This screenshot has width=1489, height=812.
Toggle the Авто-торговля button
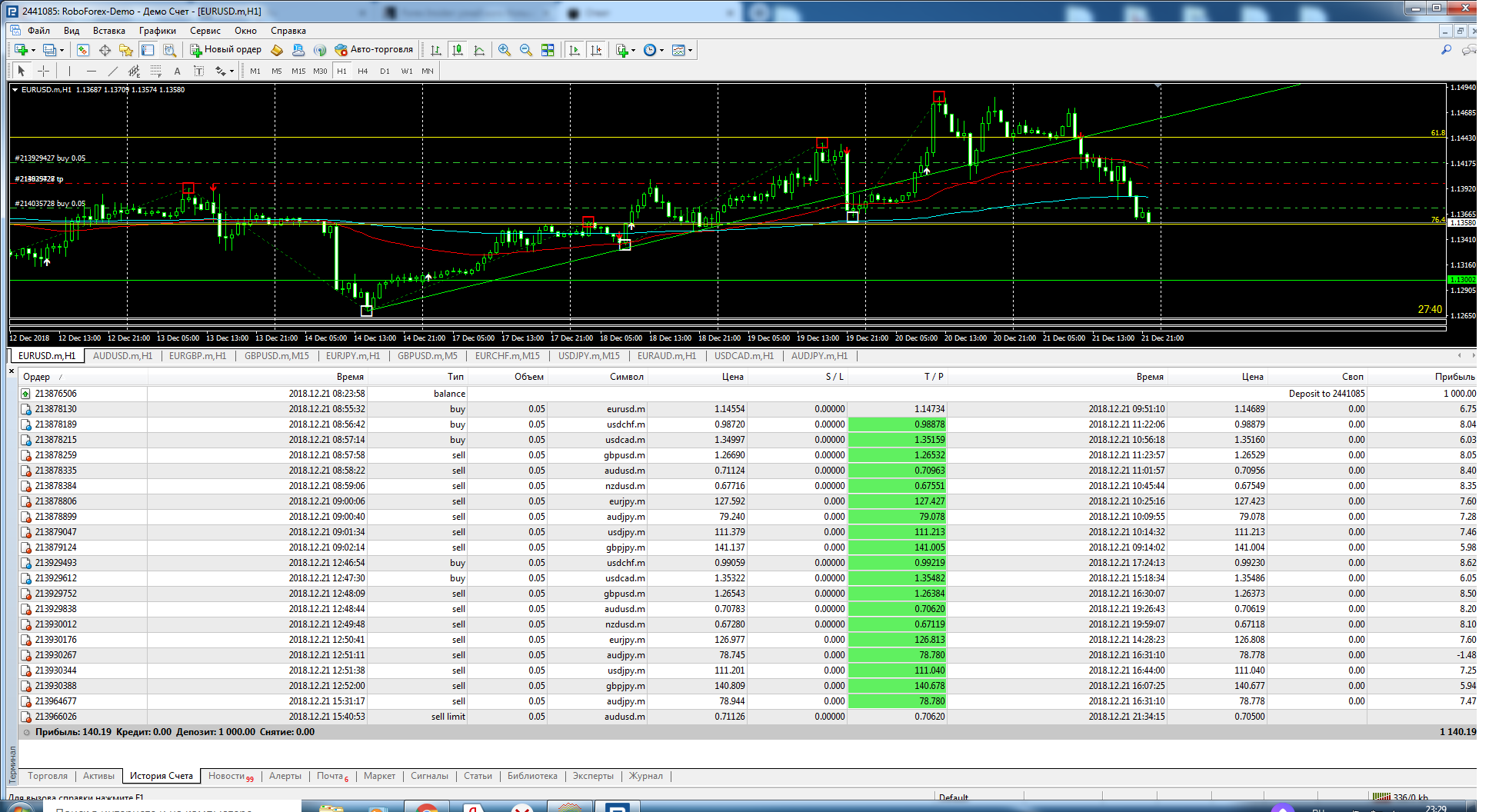(x=374, y=50)
